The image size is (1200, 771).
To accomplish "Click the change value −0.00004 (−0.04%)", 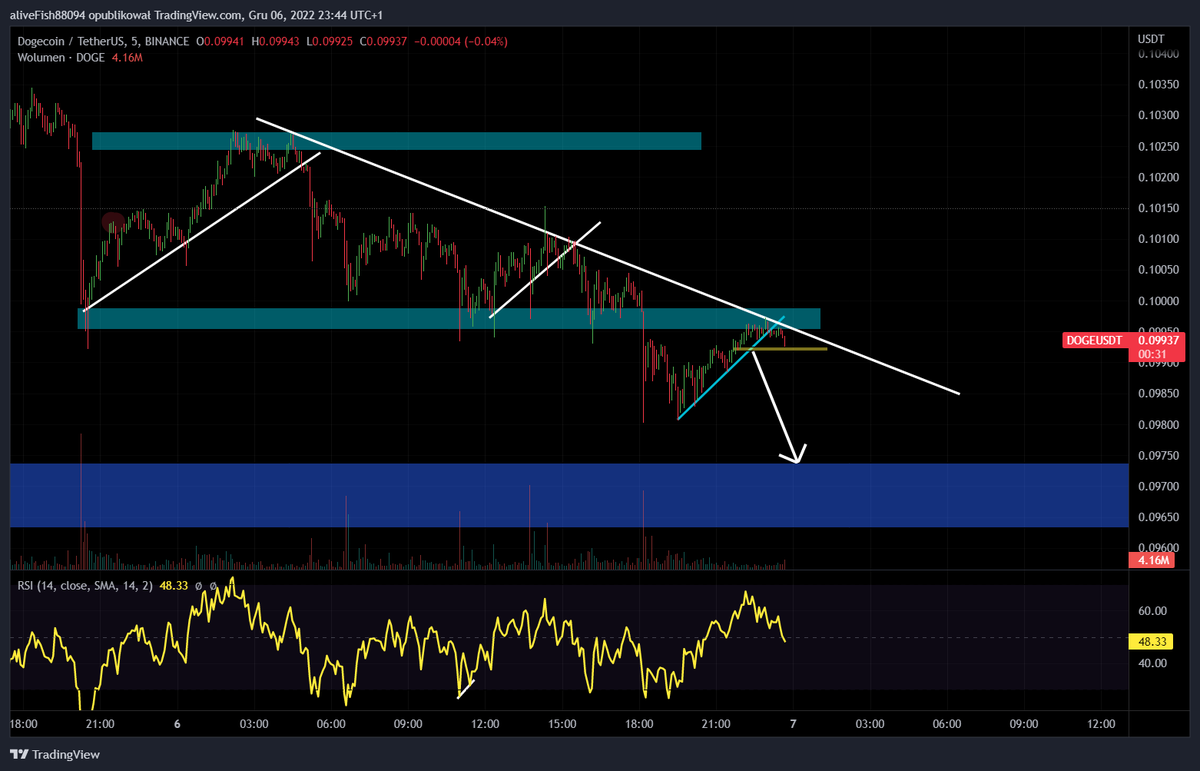I will click(462, 41).
